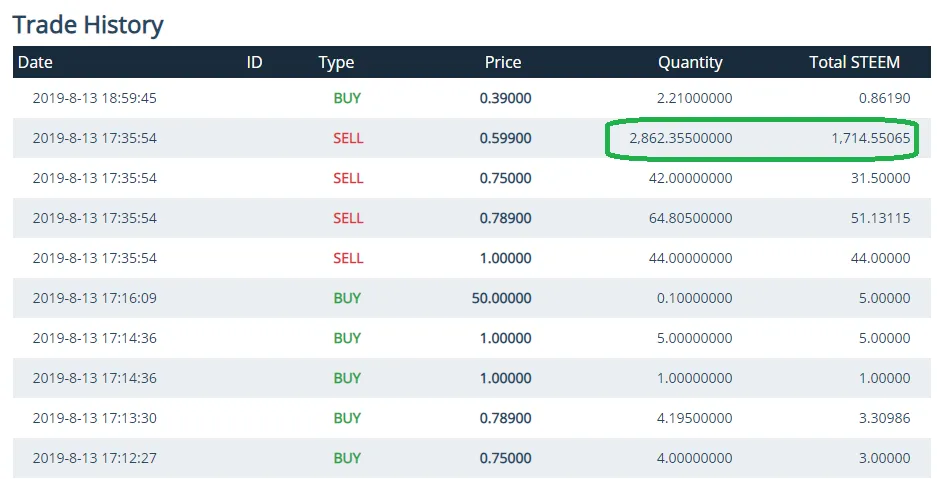The height and width of the screenshot is (479, 937).
Task: Click BUY in the 17:16:09 row
Action: click(x=347, y=298)
